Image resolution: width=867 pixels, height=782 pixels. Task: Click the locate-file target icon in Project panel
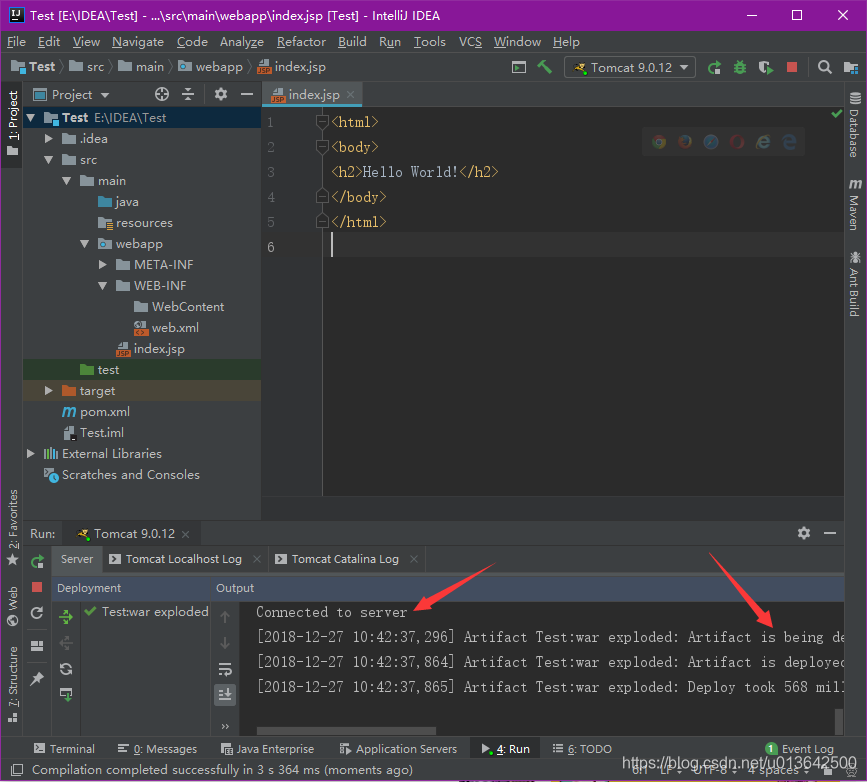(x=162, y=94)
